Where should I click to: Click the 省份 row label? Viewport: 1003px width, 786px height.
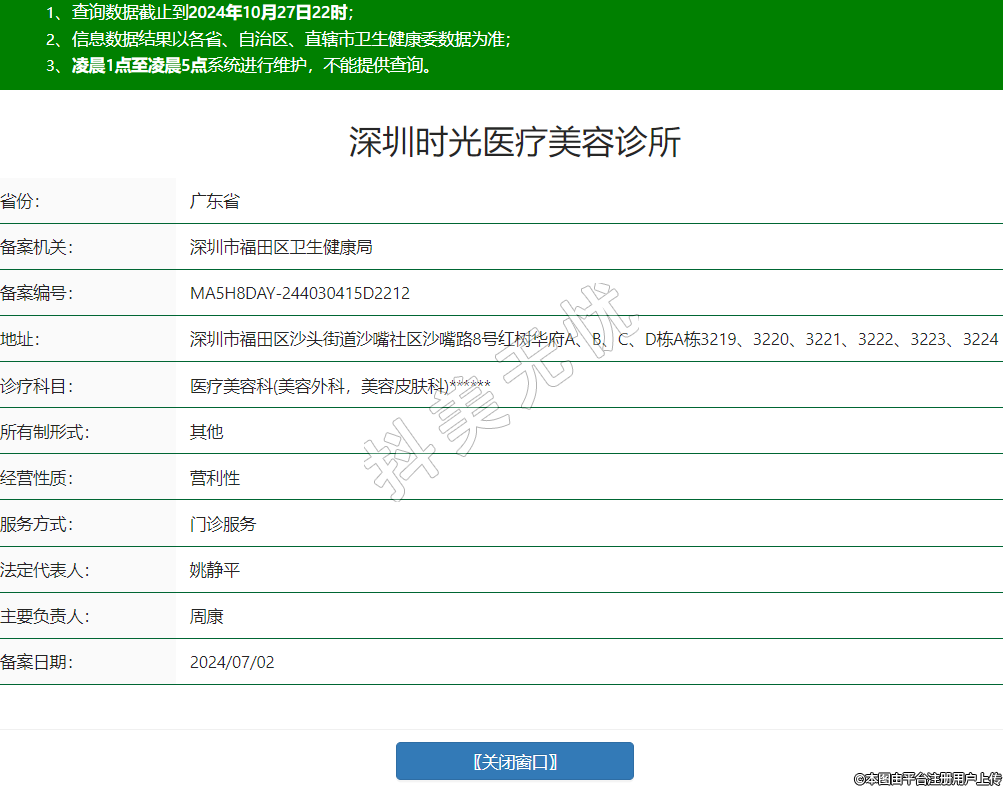point(21,201)
